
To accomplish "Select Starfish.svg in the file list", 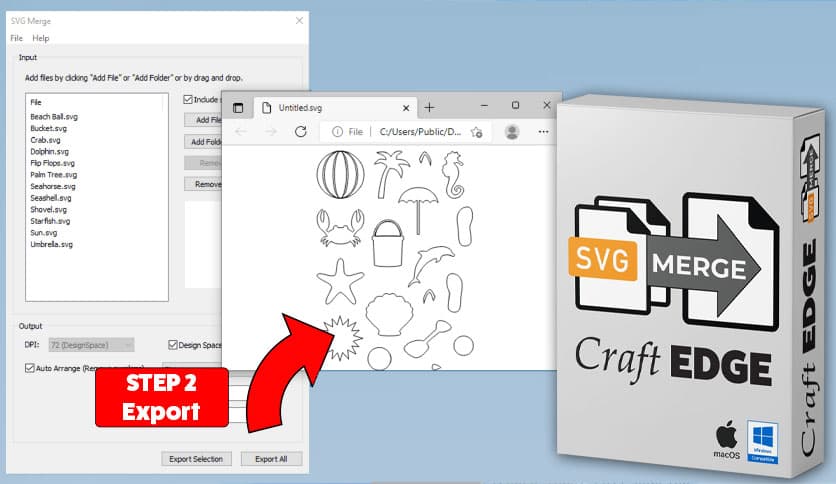I will pos(50,221).
